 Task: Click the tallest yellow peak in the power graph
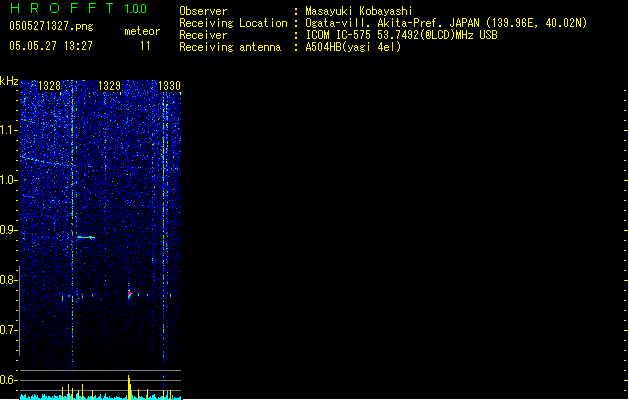point(129,387)
